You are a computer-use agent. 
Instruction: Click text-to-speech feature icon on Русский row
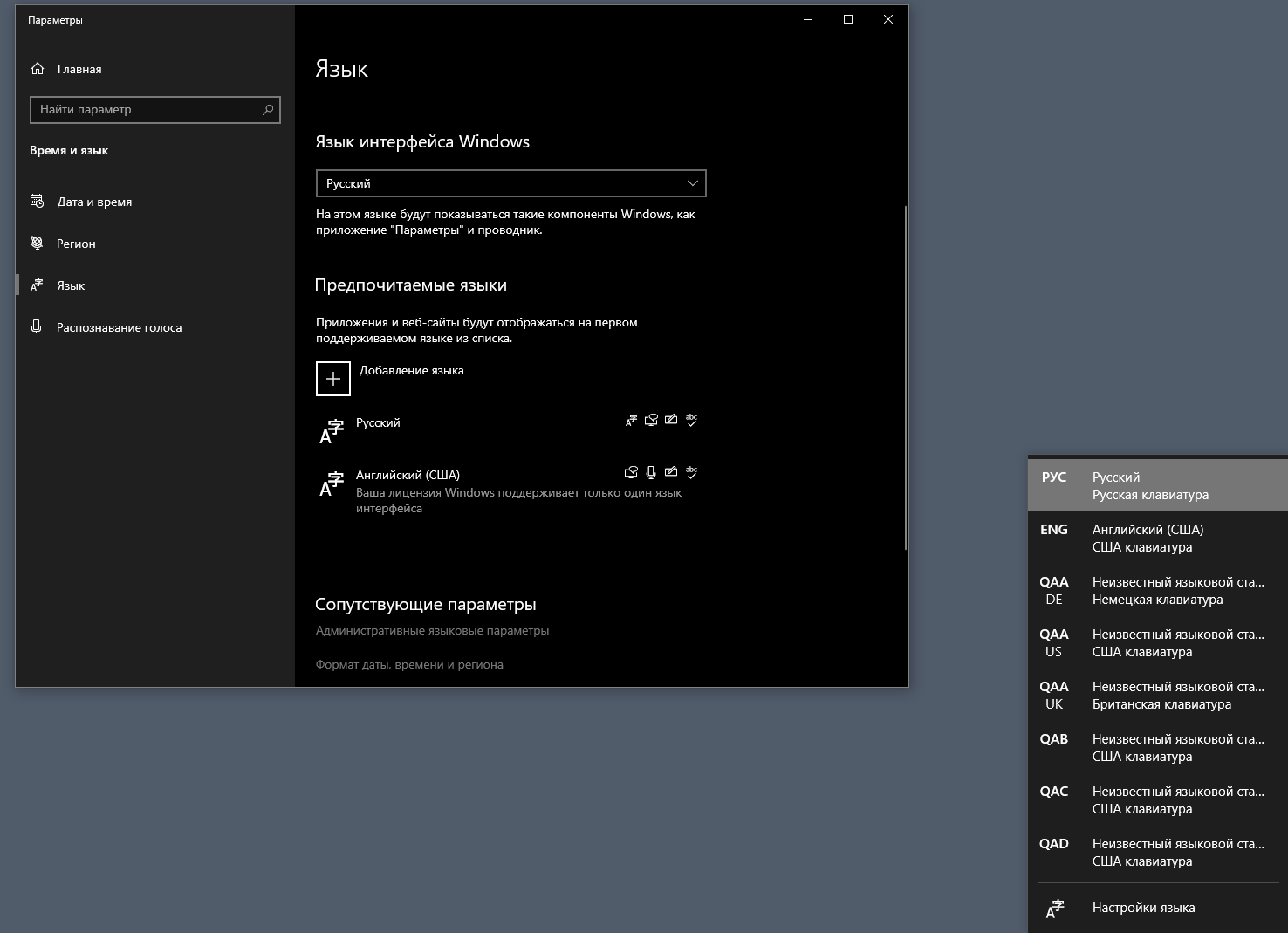coord(651,421)
